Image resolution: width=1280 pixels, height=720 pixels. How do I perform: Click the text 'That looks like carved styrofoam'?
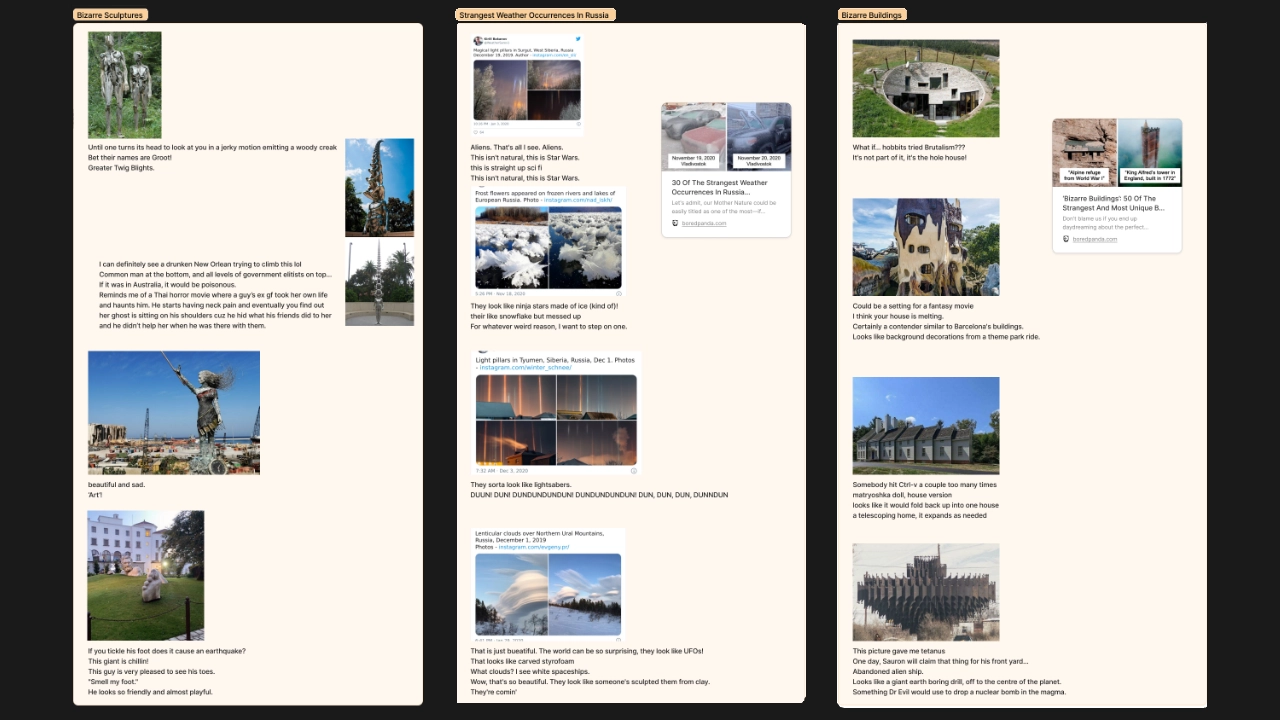tap(523, 661)
